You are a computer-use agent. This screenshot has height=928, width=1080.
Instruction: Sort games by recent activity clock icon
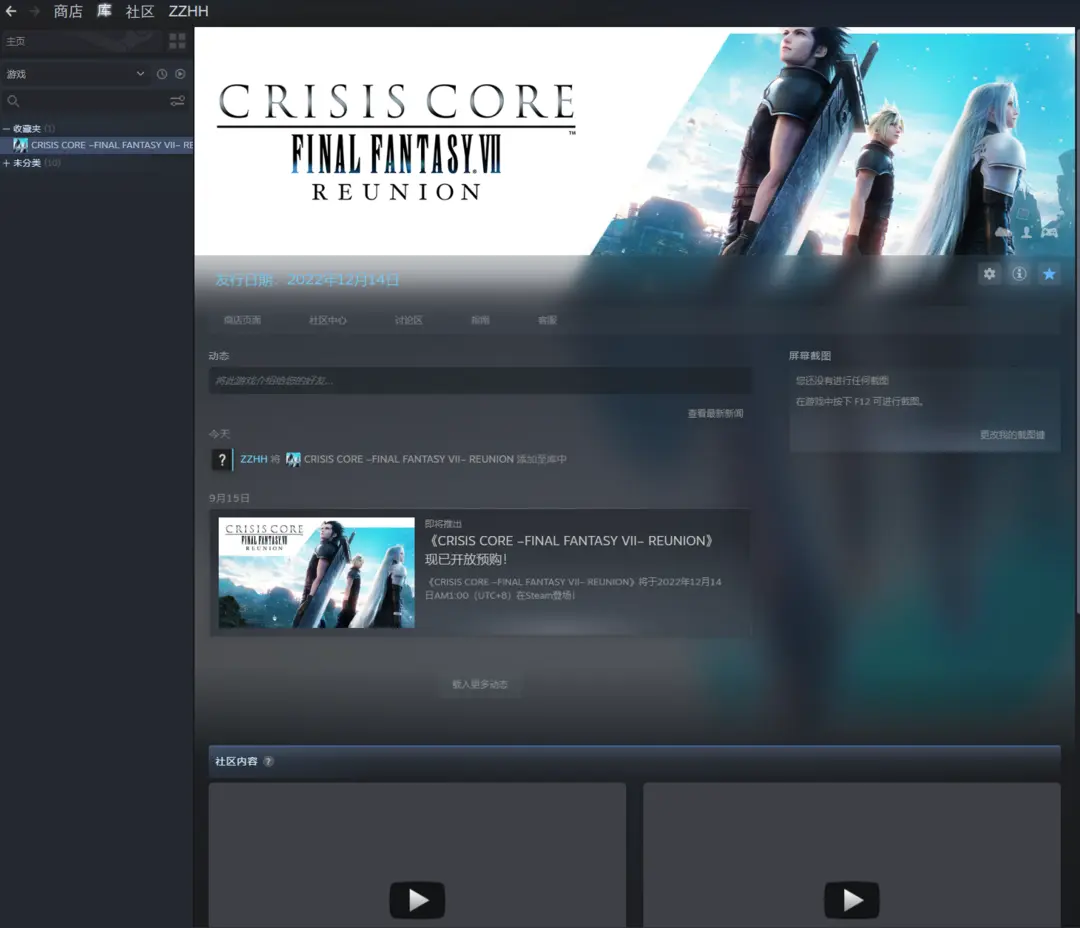[162, 74]
